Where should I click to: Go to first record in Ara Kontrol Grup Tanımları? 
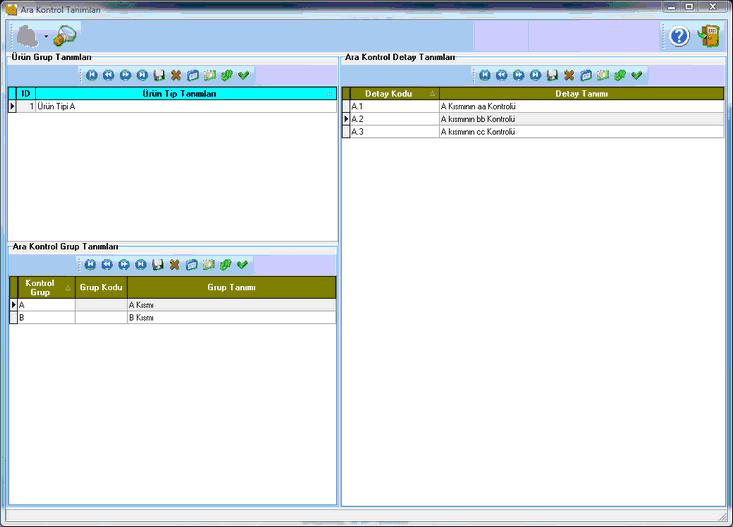coord(90,265)
